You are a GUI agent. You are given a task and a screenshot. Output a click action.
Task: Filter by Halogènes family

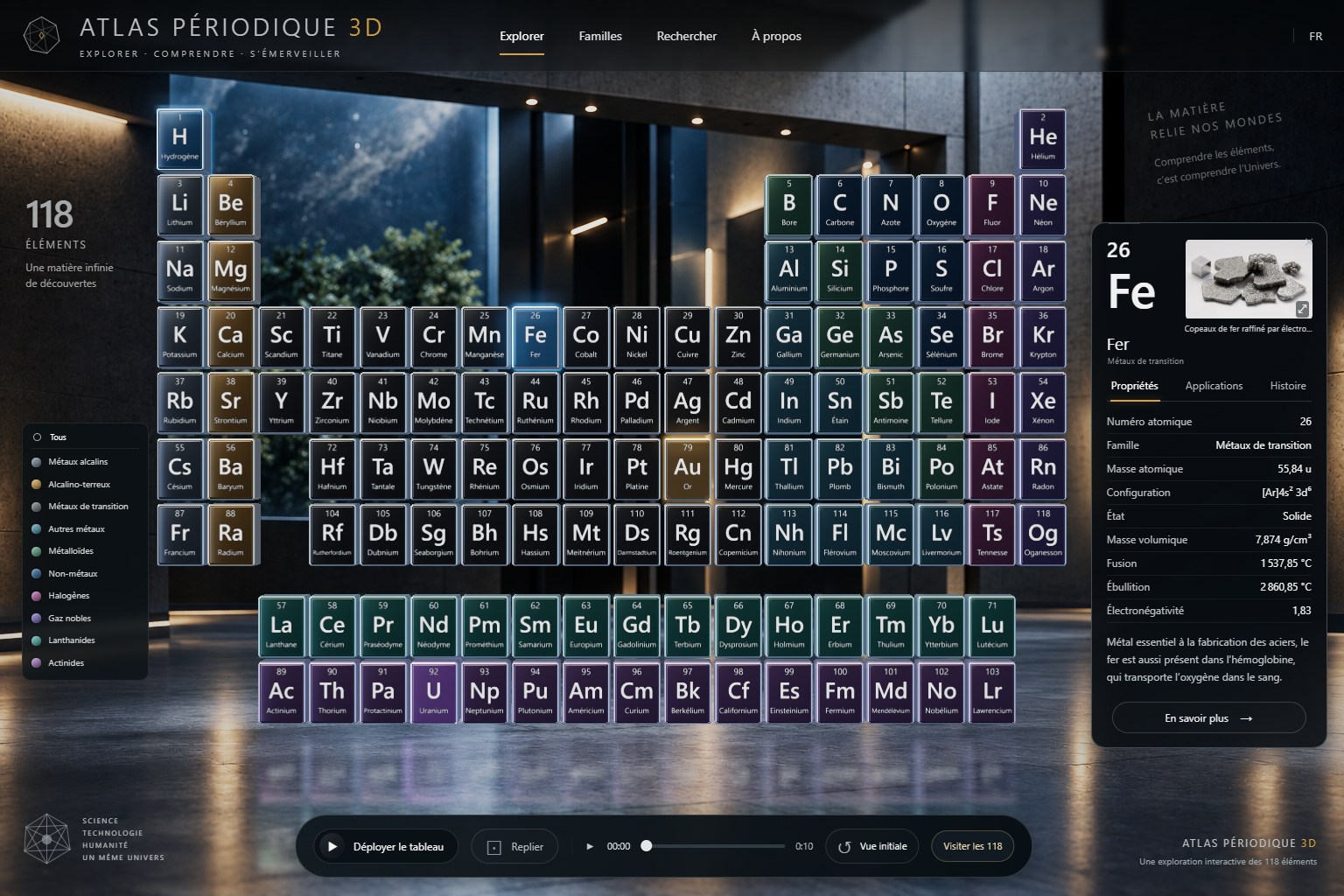tap(85, 596)
